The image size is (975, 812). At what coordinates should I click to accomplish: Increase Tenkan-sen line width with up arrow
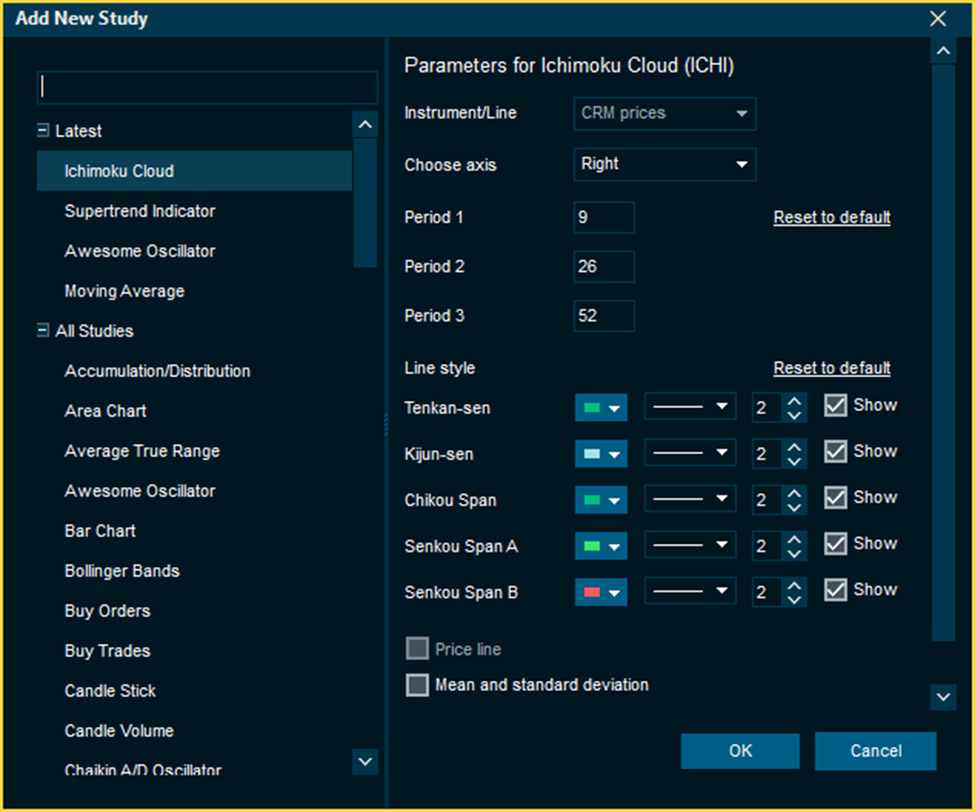pos(794,400)
